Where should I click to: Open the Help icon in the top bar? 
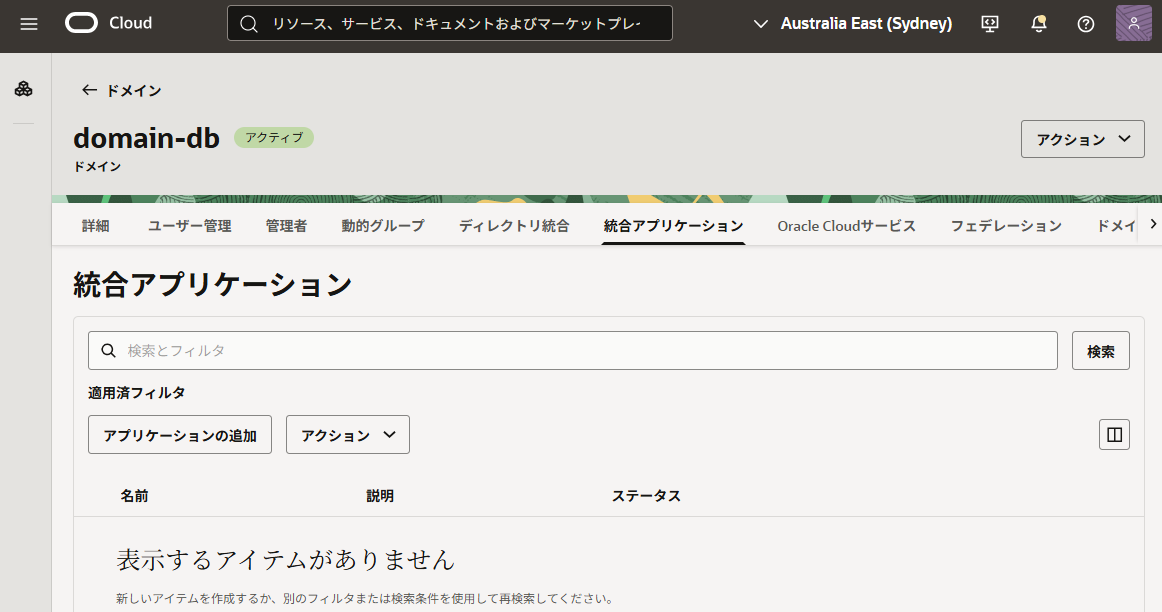pos(1085,23)
